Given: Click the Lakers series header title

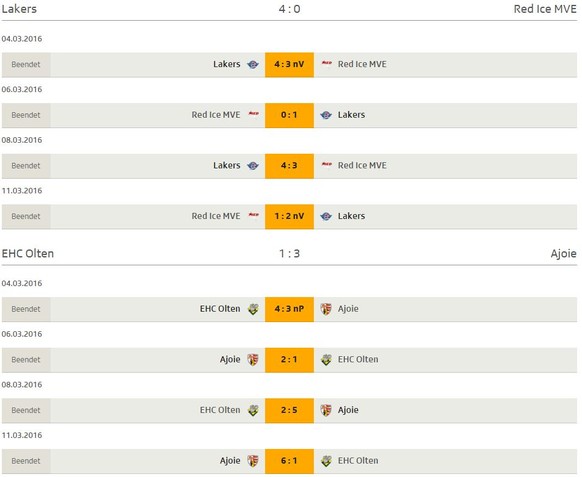Looking at the screenshot, I should point(19,9).
